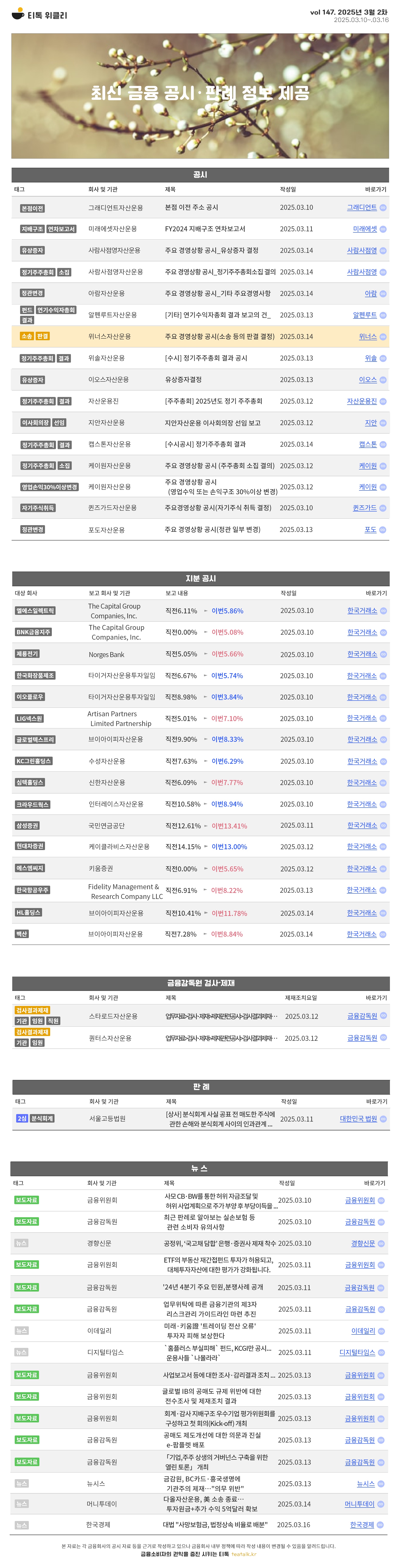Click 'vol 147. 2025년 3월 2차' header text
This screenshot has width=398, height=1568.
349,12
